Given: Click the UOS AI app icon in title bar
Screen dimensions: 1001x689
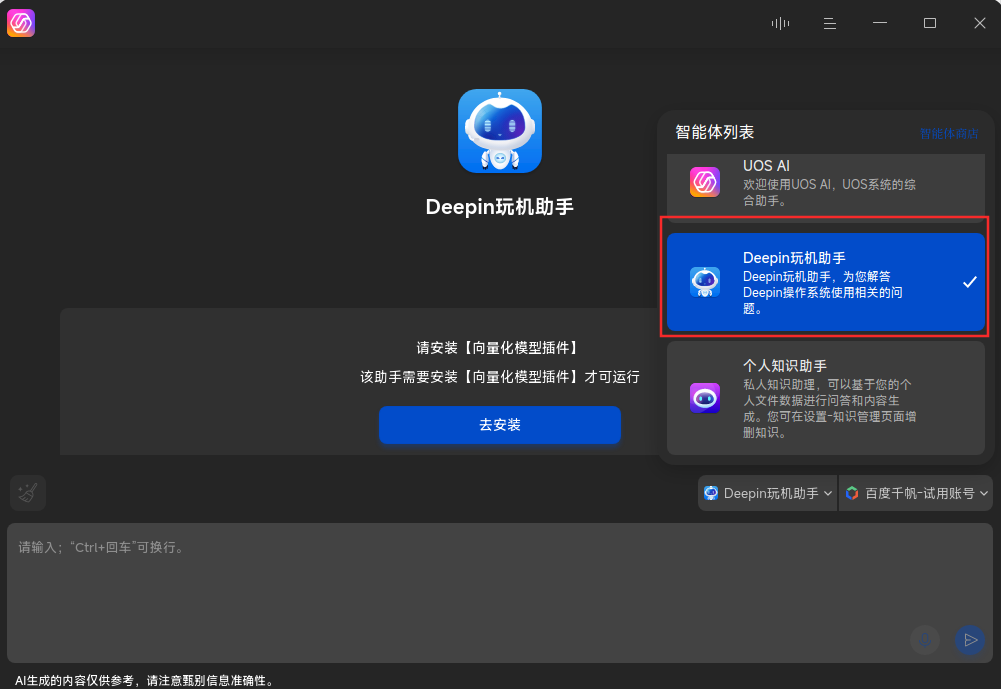Looking at the screenshot, I should [21, 22].
